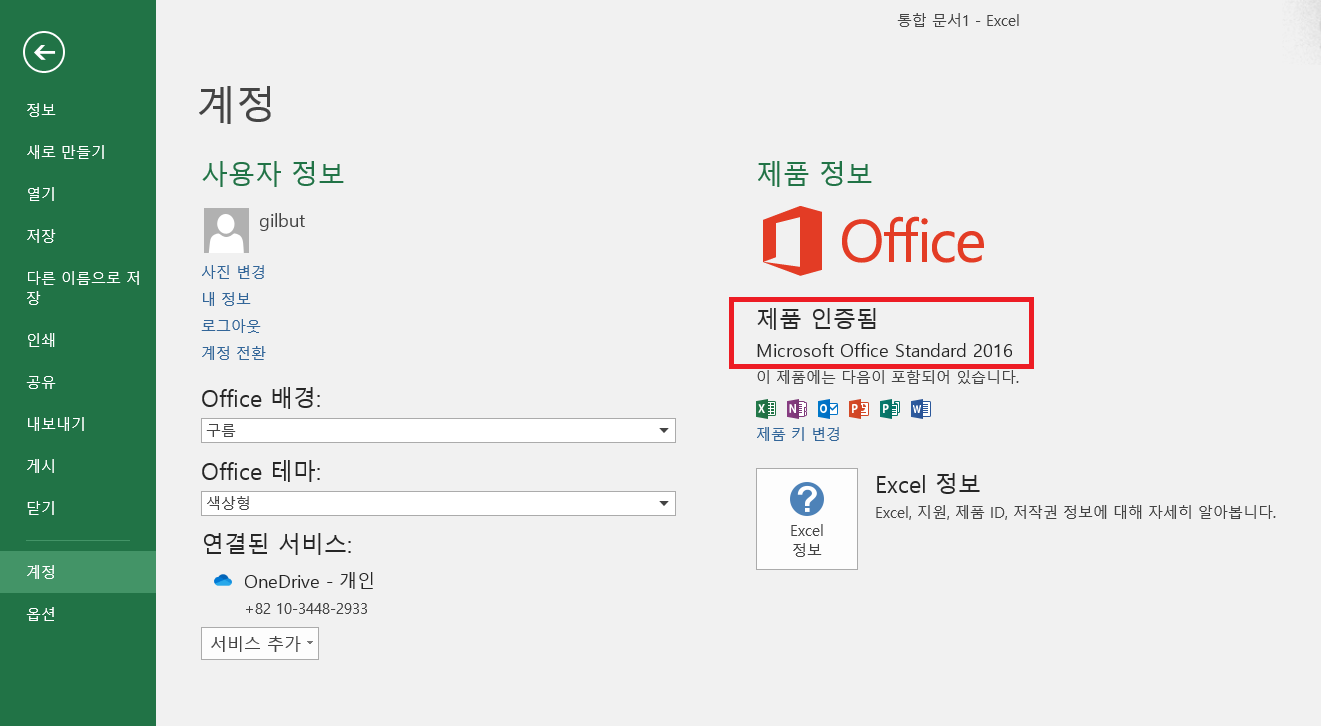Go back using the circled arrow icon
The image size is (1321, 726).
click(x=44, y=52)
